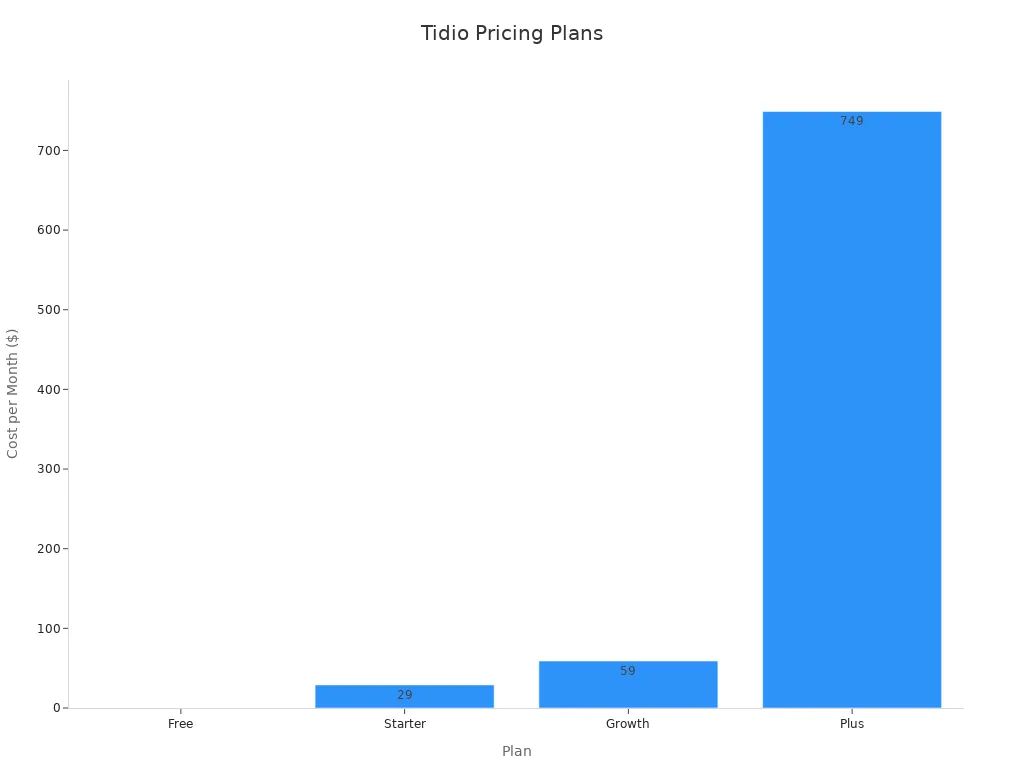Screen dimensions: 1024x768
Task: Click the Plus x-axis label
Action: [x=851, y=724]
